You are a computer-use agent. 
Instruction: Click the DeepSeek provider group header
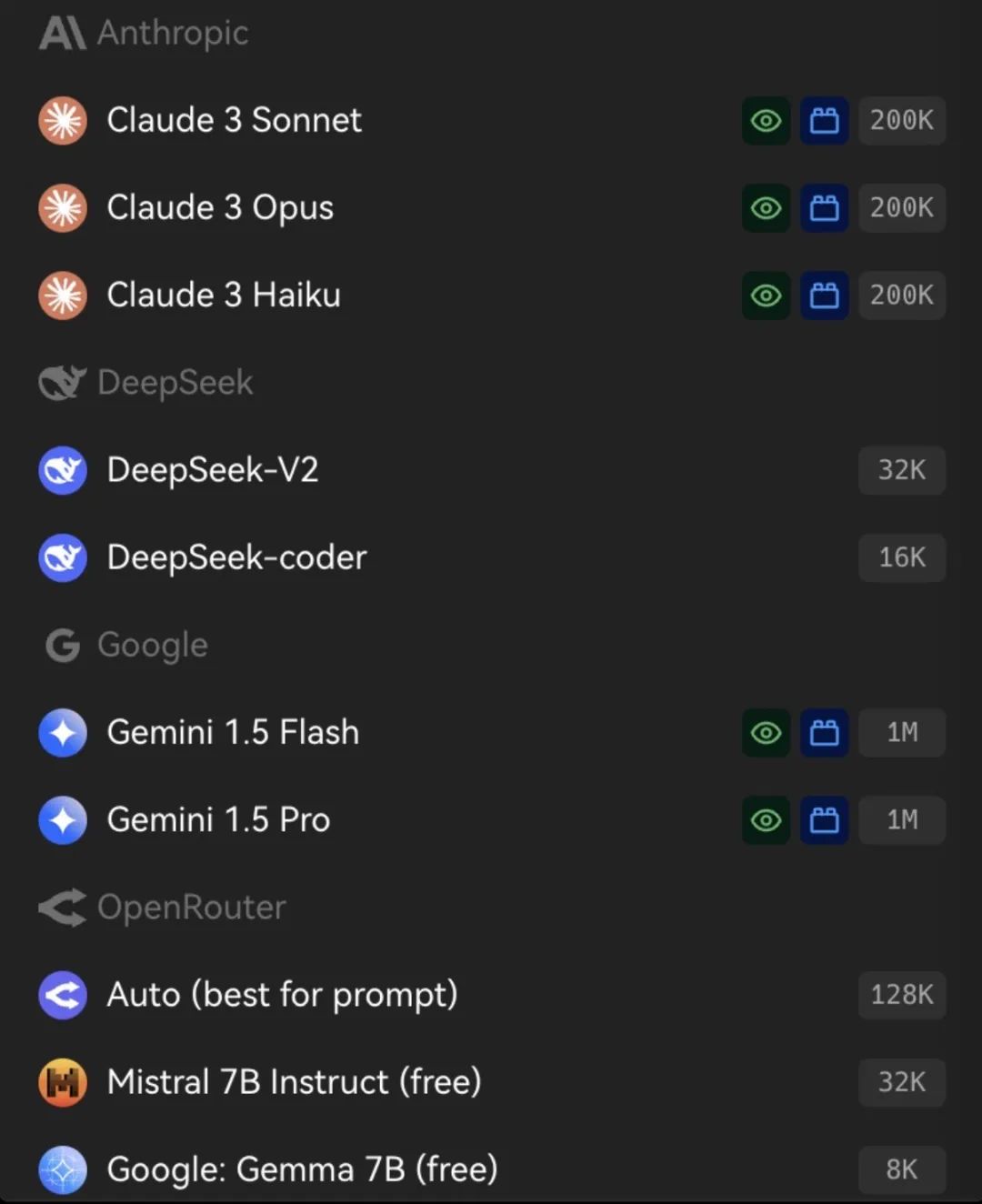(x=147, y=383)
